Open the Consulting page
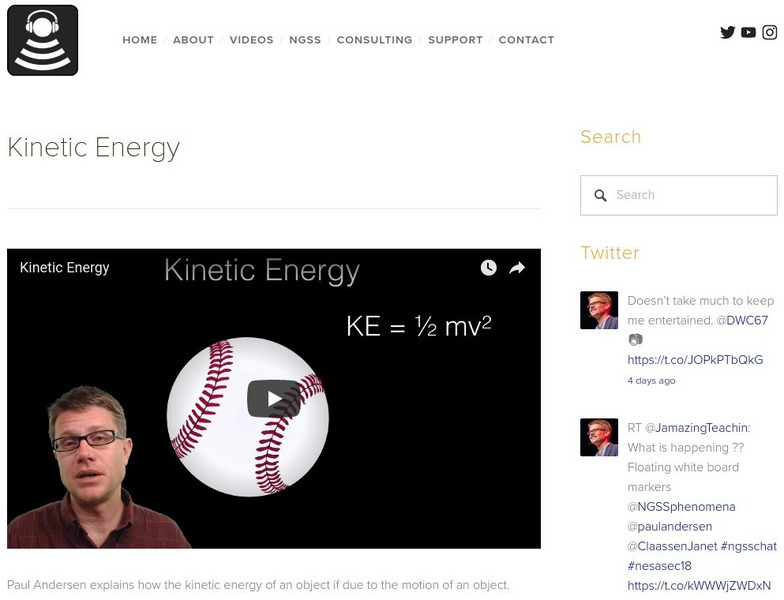The height and width of the screenshot is (600, 784). click(374, 40)
